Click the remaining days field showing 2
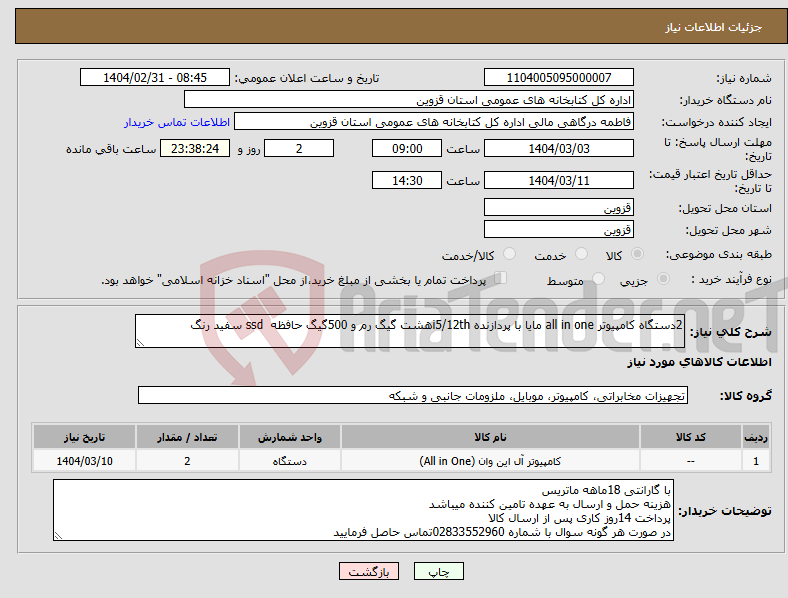The width and height of the screenshot is (788, 598). click(299, 148)
